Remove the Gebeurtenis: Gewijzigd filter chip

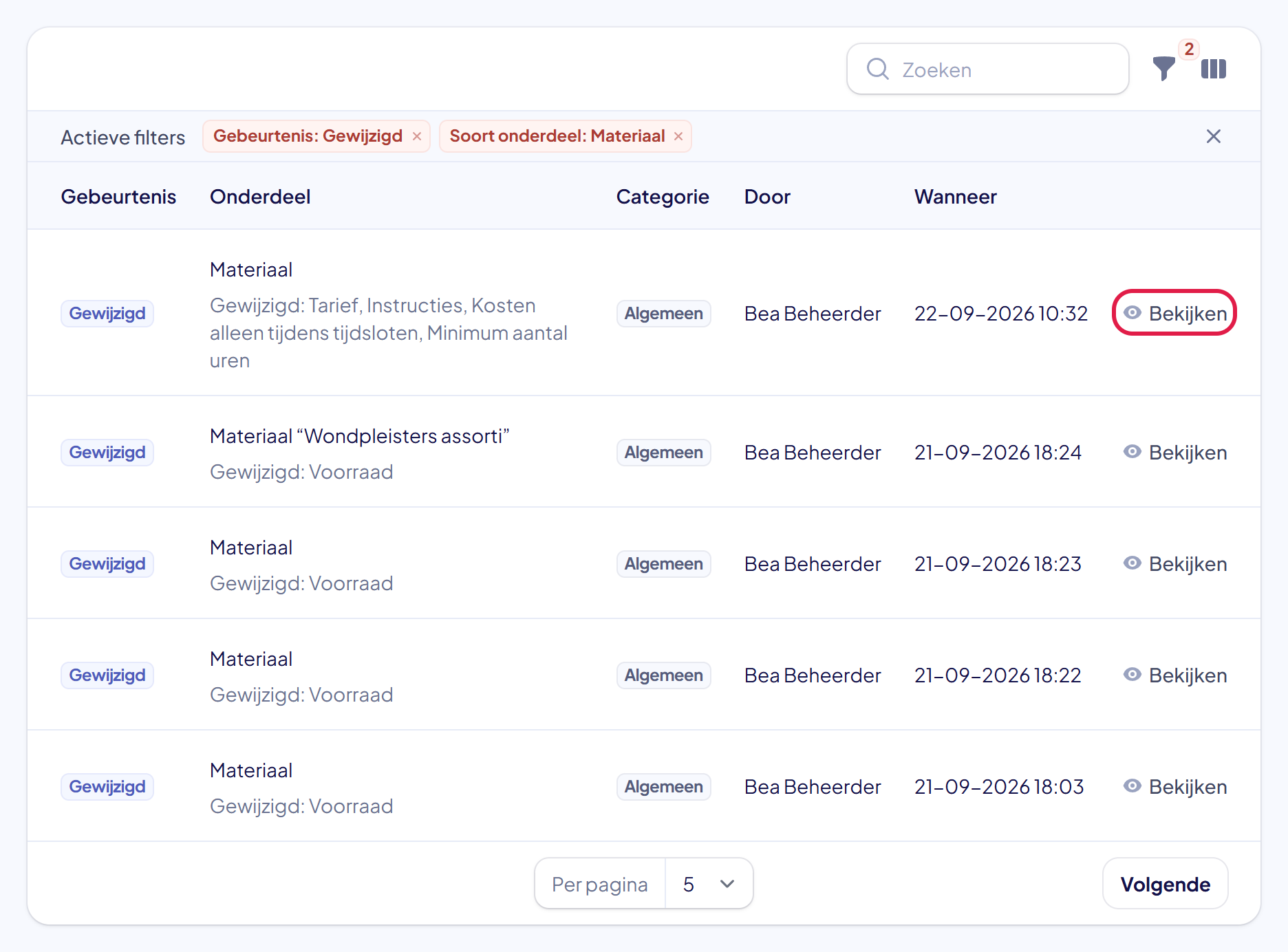pyautogui.click(x=417, y=136)
